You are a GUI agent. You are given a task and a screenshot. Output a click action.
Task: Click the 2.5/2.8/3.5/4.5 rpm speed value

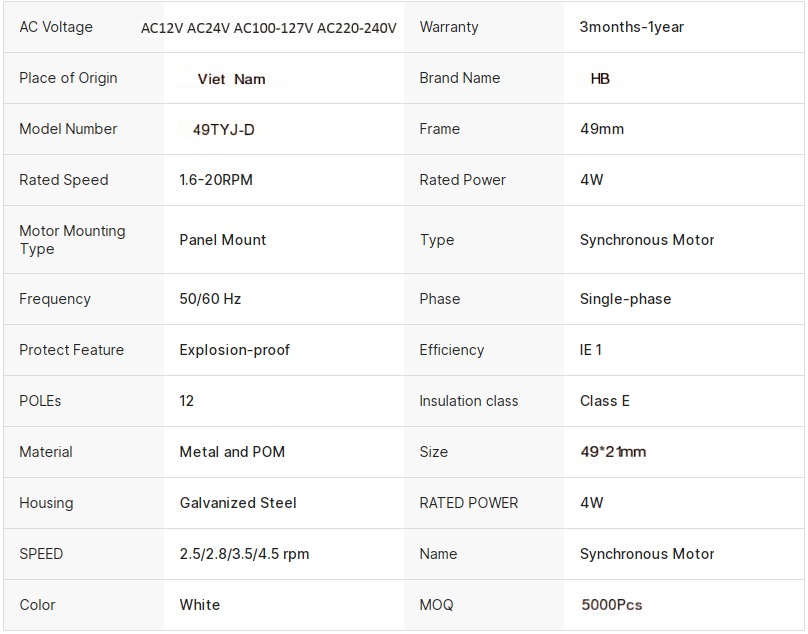pyautogui.click(x=244, y=554)
